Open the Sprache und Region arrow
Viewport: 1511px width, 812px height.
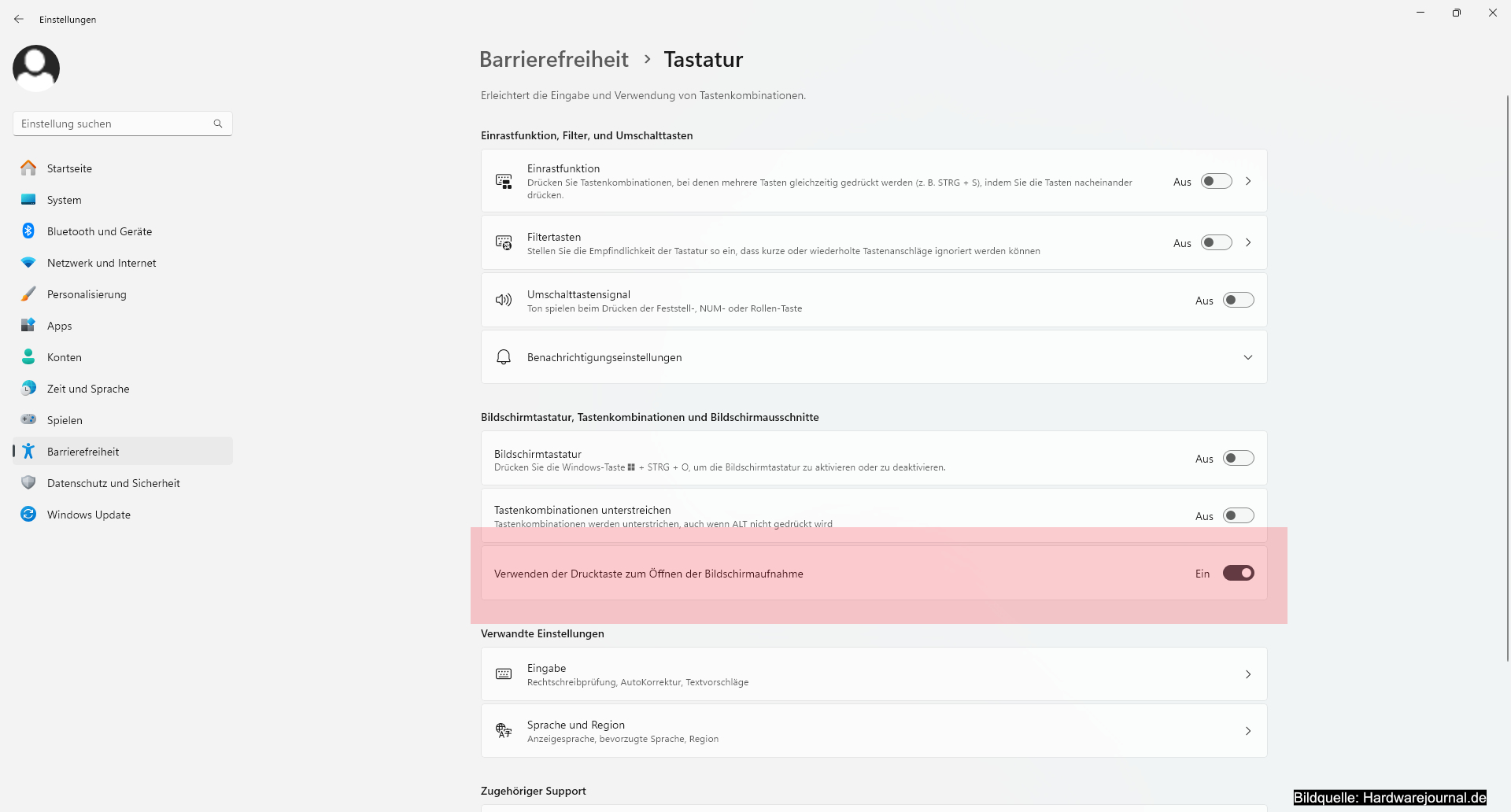1248,731
